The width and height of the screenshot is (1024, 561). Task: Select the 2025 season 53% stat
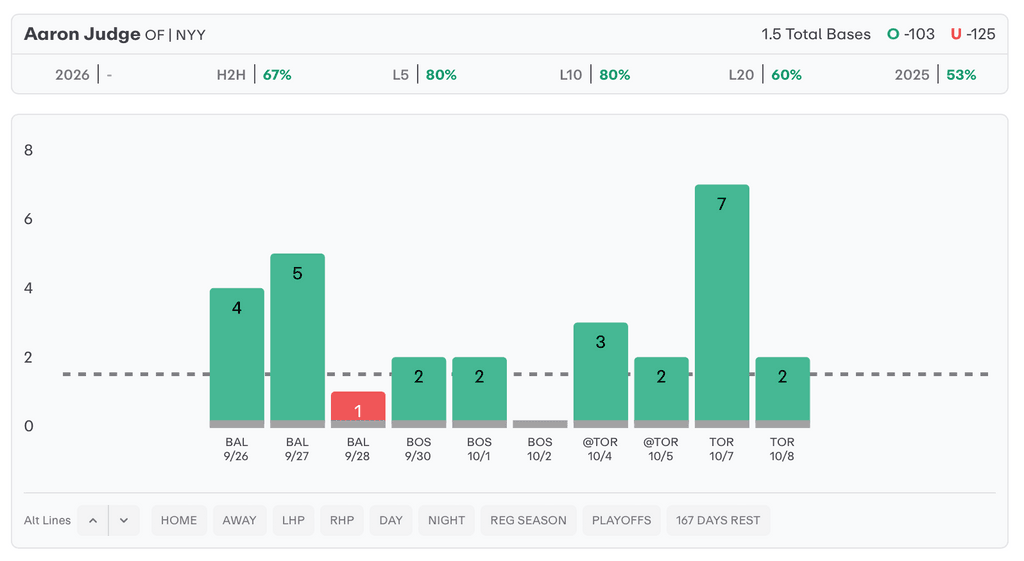(x=935, y=74)
